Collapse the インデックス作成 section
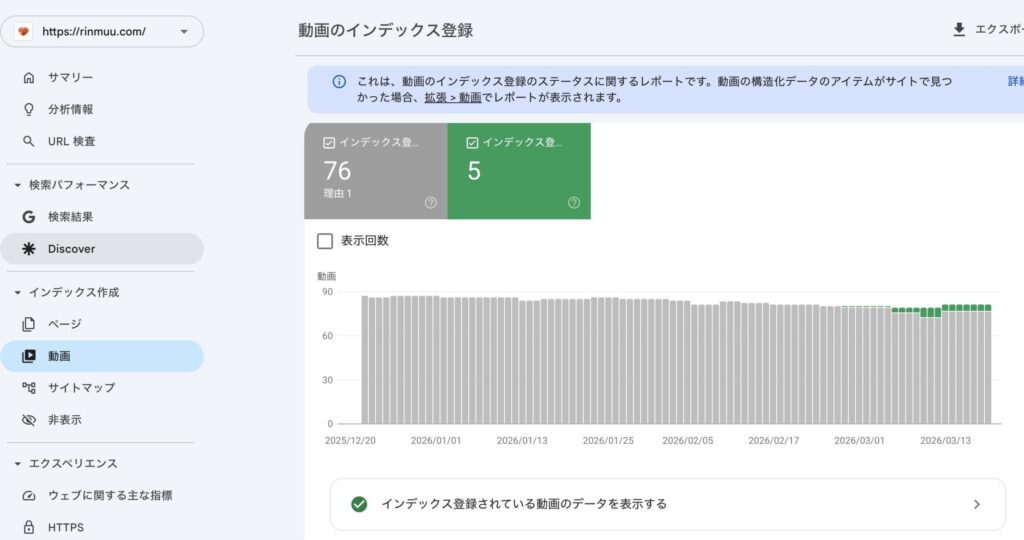 pos(17,292)
